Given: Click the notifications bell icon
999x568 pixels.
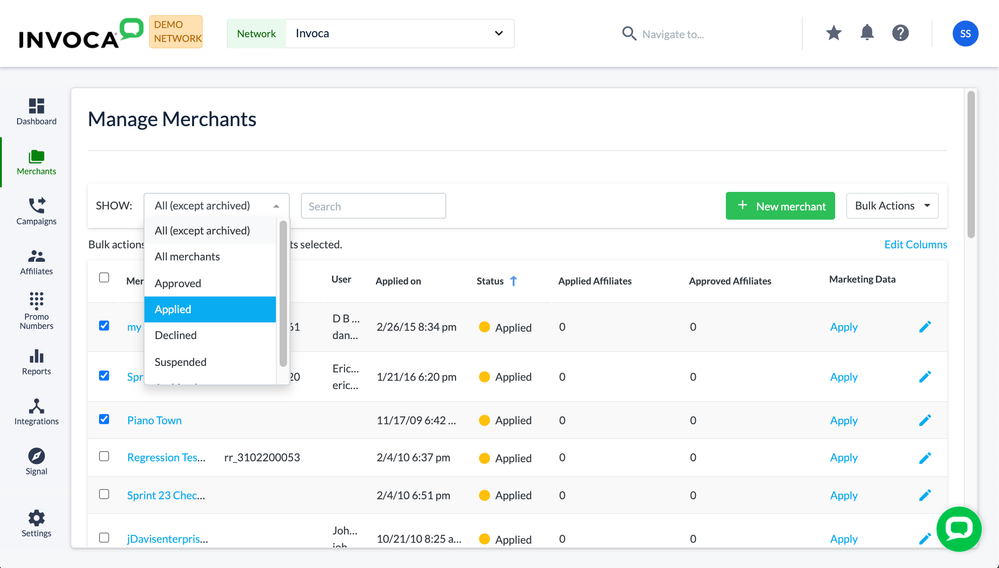Looking at the screenshot, I should click(x=867, y=33).
